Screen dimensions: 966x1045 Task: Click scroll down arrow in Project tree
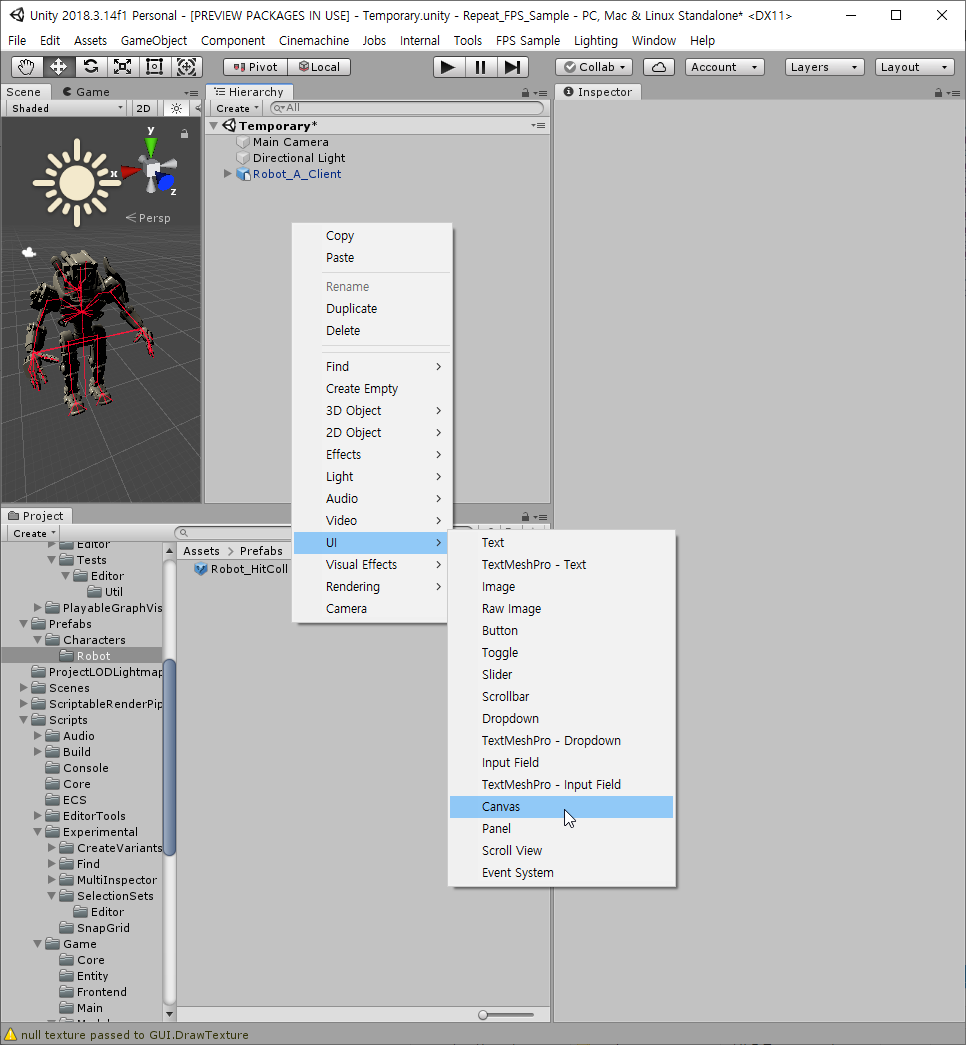(x=169, y=1014)
